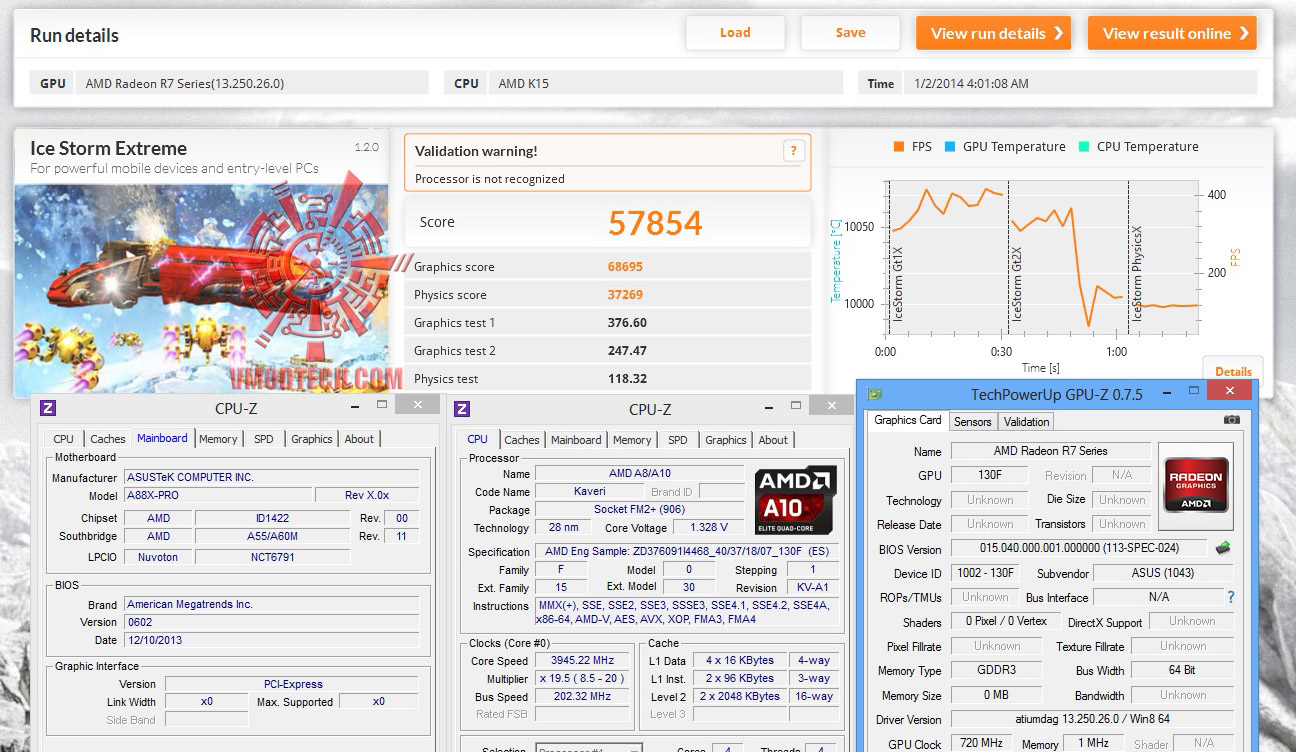Open Graphics tab in the AMD A10 CPU-Z window
The height and width of the screenshot is (752, 1296).
tap(726, 440)
